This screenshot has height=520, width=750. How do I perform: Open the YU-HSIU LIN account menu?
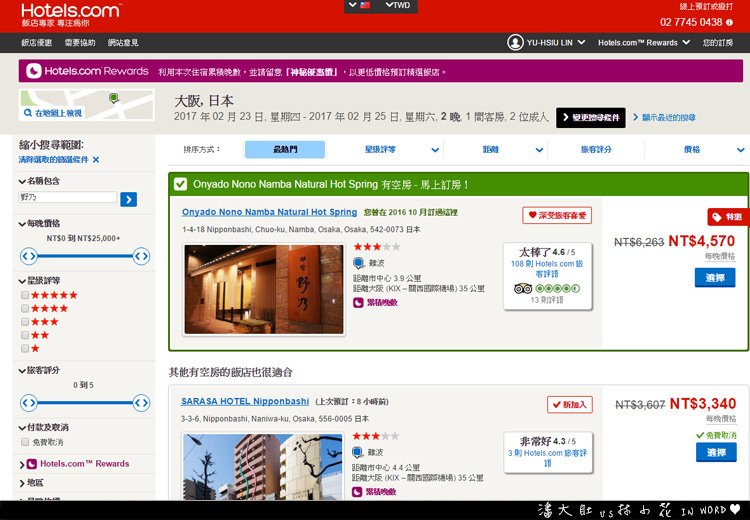click(x=556, y=43)
